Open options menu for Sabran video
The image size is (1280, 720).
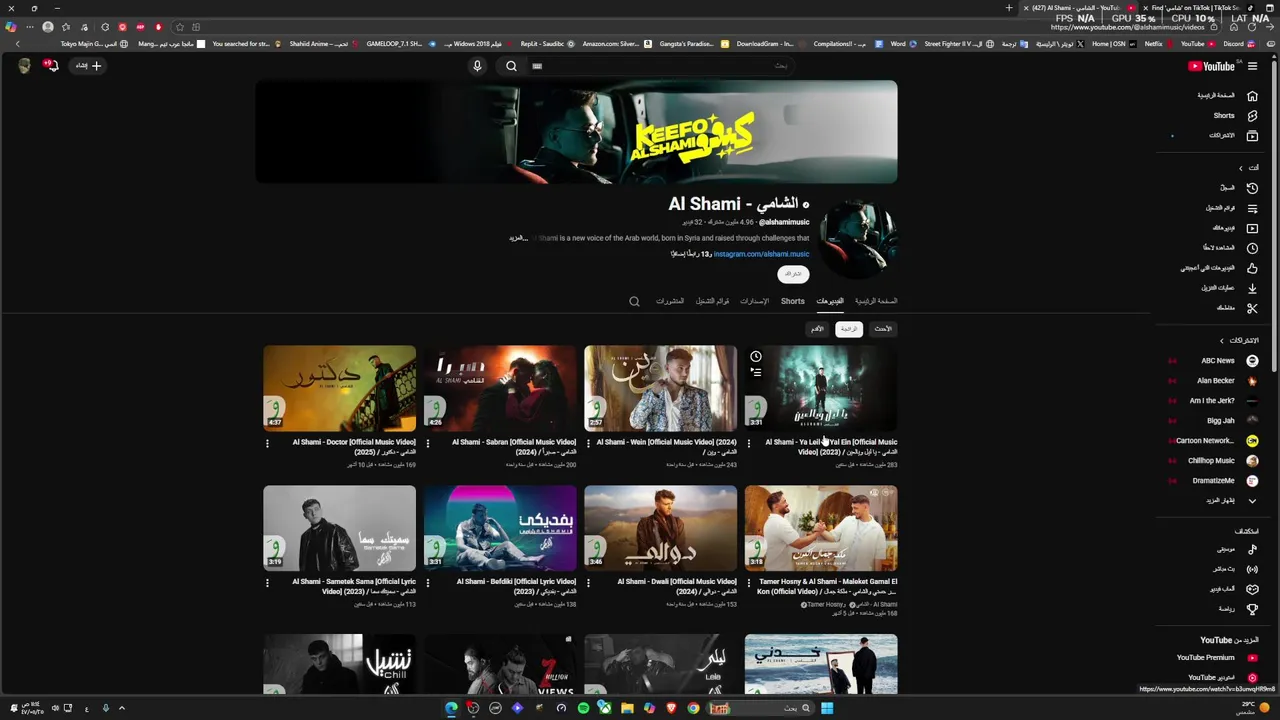click(427, 444)
